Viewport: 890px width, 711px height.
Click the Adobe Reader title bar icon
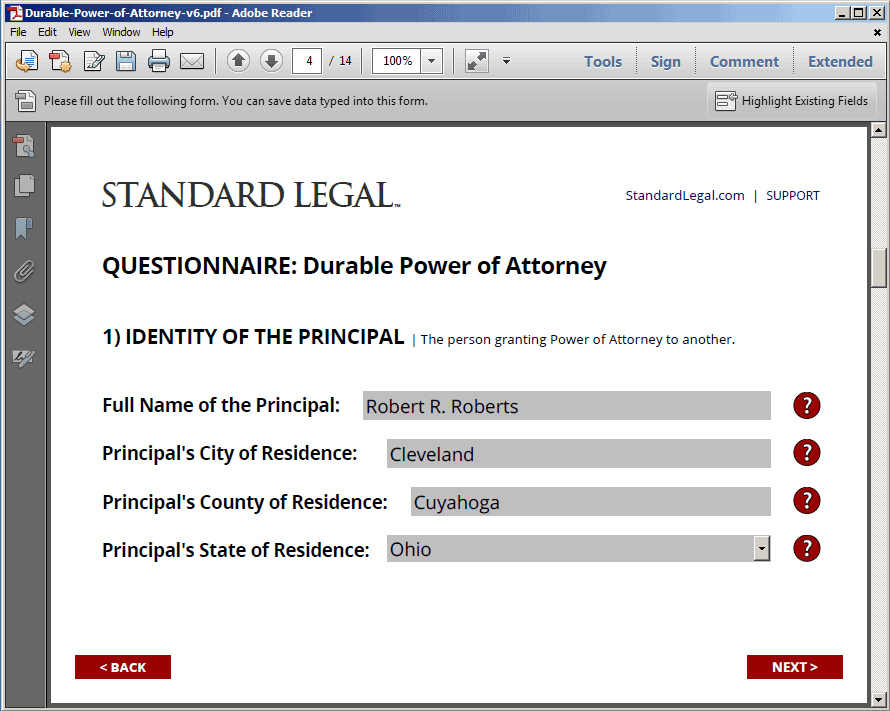[14, 12]
